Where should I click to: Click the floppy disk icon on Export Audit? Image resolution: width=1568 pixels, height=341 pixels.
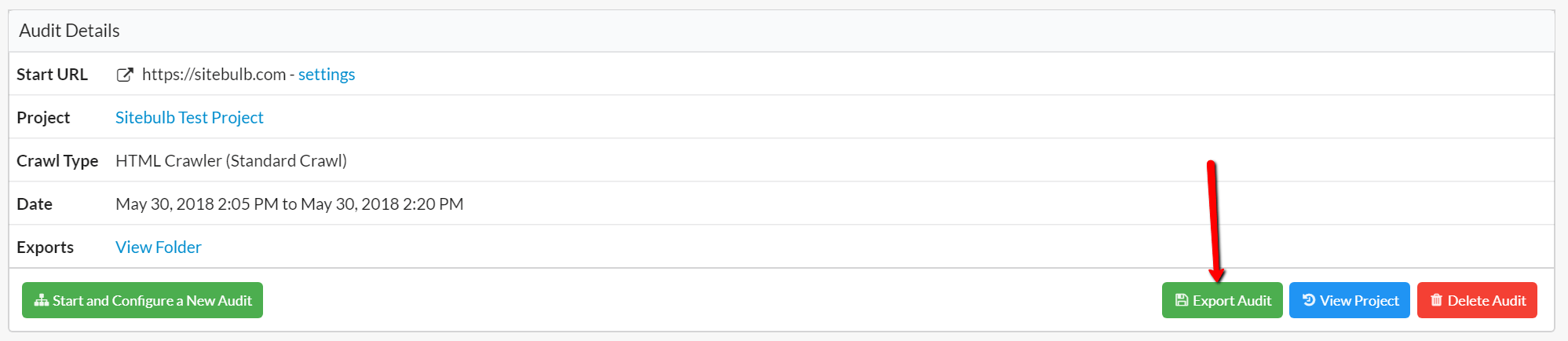pyautogui.click(x=1182, y=300)
